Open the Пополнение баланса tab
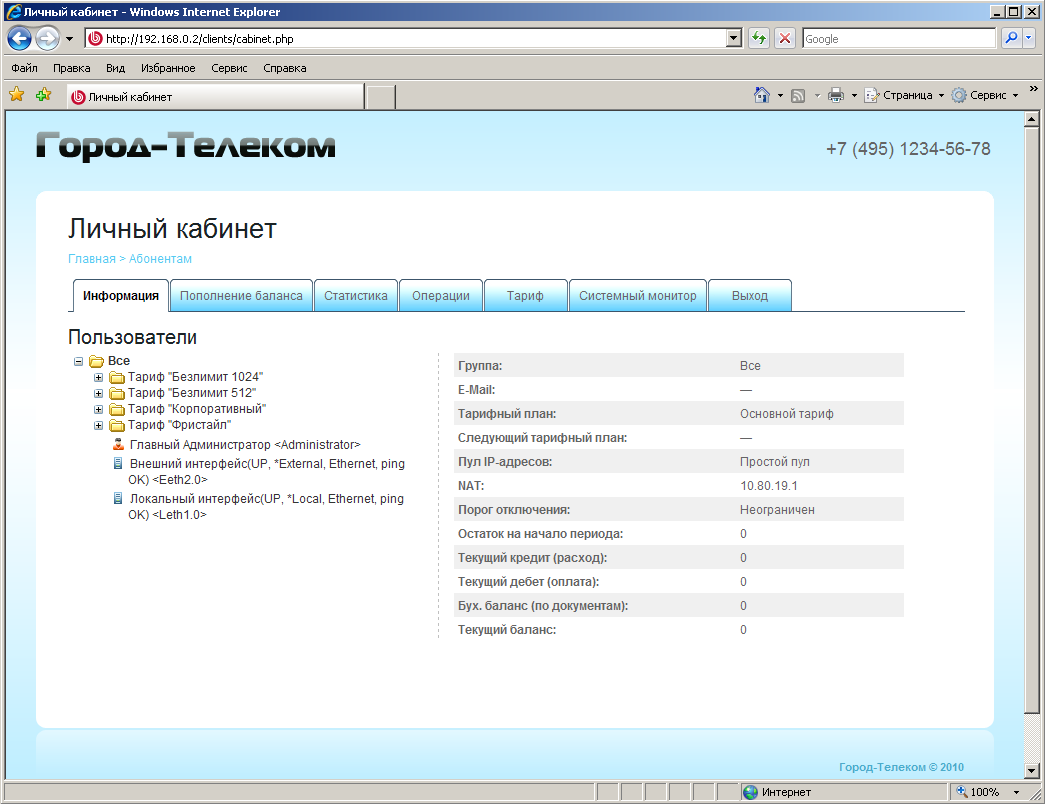 tap(241, 296)
